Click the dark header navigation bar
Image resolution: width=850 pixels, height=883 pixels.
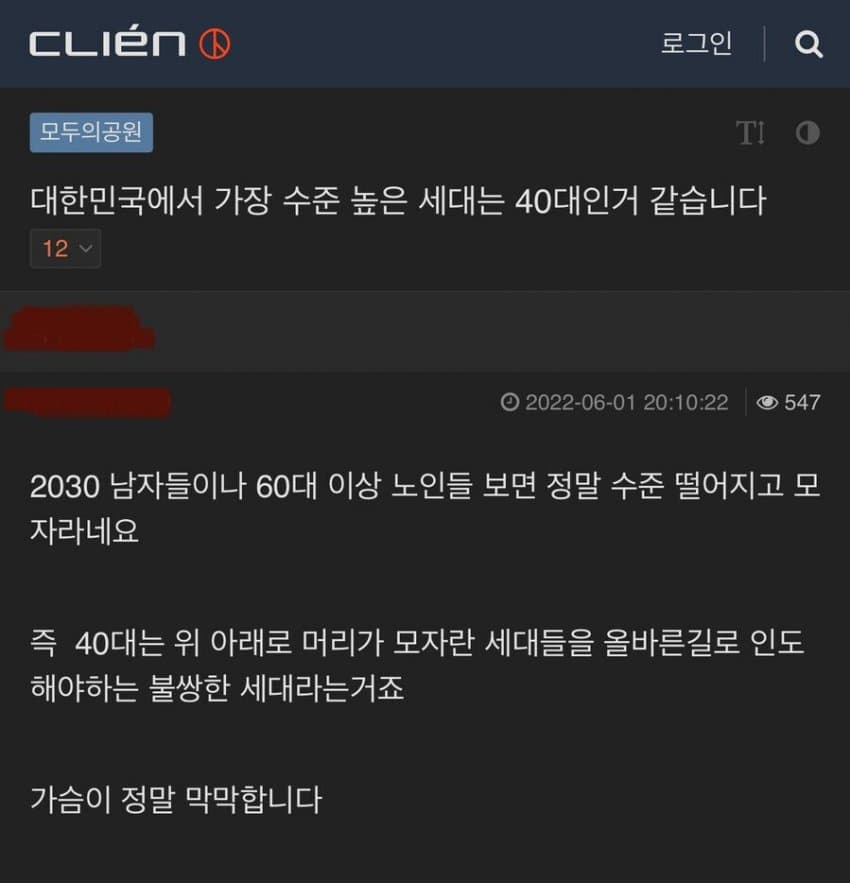pos(425,44)
